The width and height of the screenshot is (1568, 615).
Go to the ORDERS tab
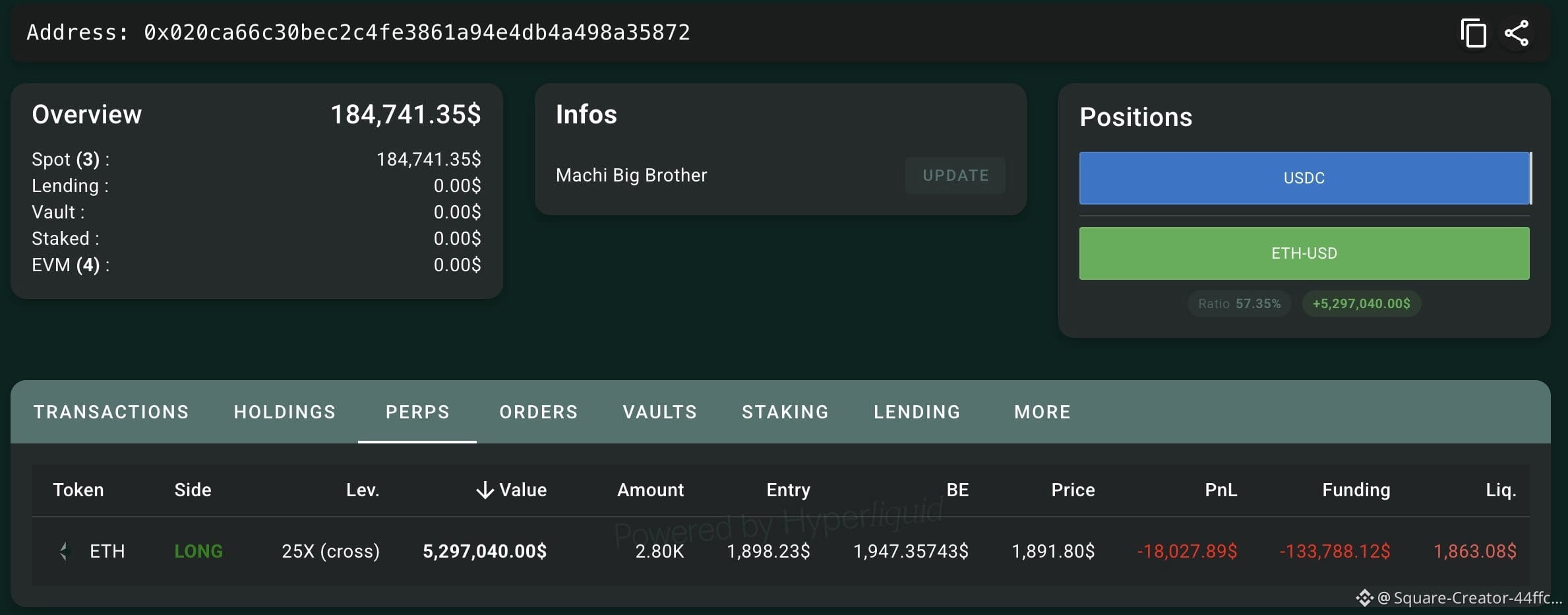(539, 412)
